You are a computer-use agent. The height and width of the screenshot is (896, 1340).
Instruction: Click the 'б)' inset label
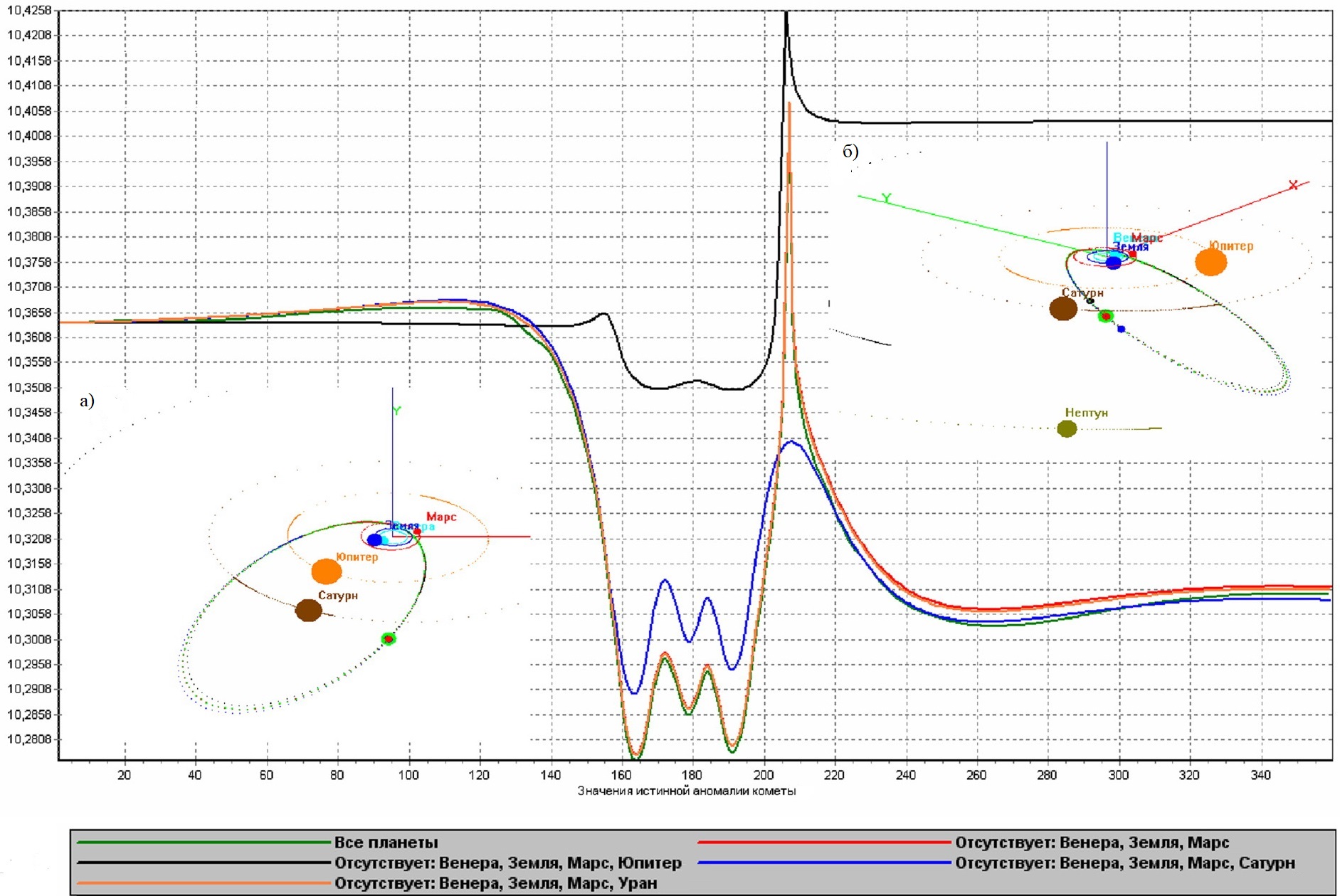point(850,152)
